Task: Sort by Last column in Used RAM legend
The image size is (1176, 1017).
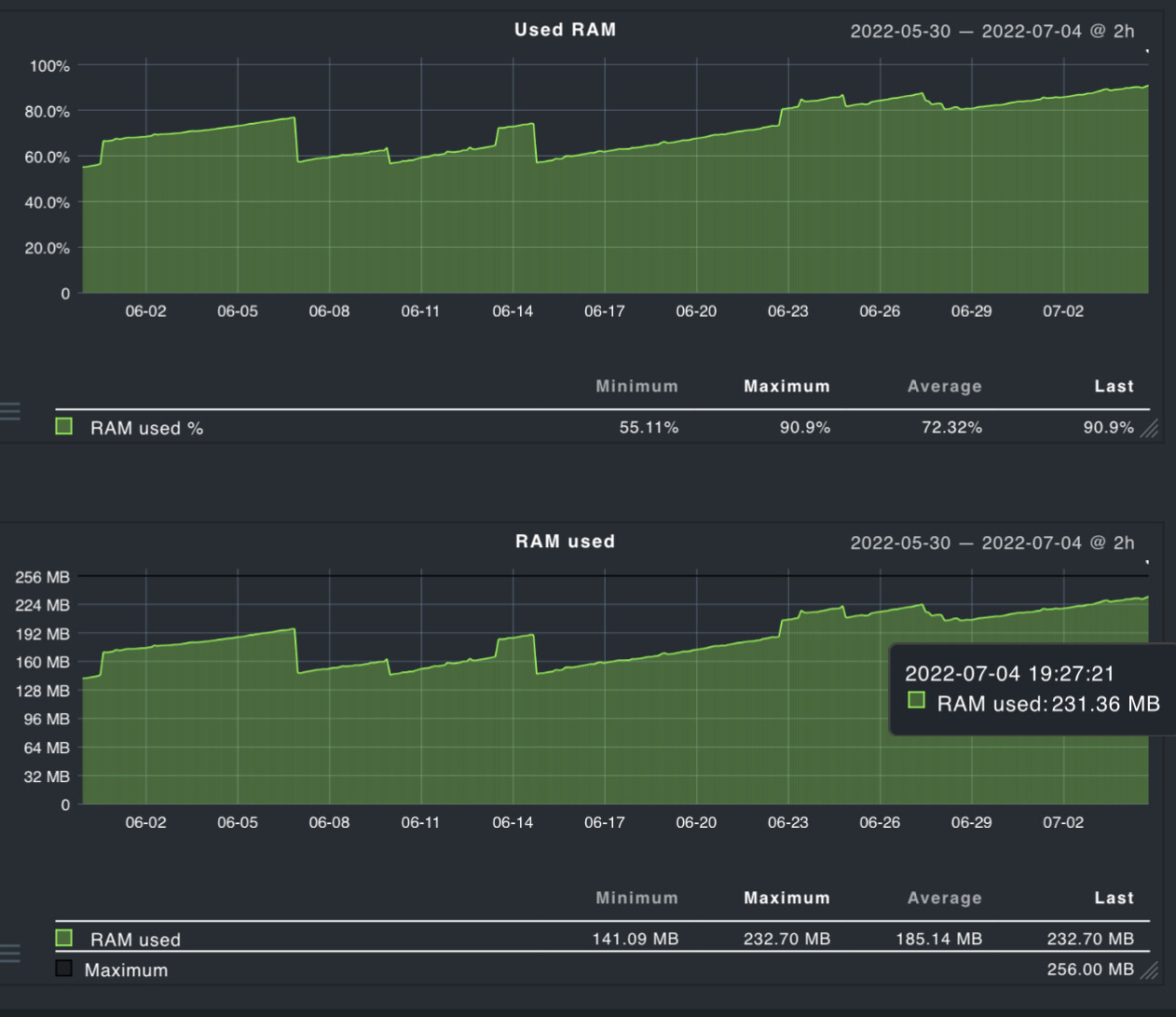Action: tap(1114, 386)
